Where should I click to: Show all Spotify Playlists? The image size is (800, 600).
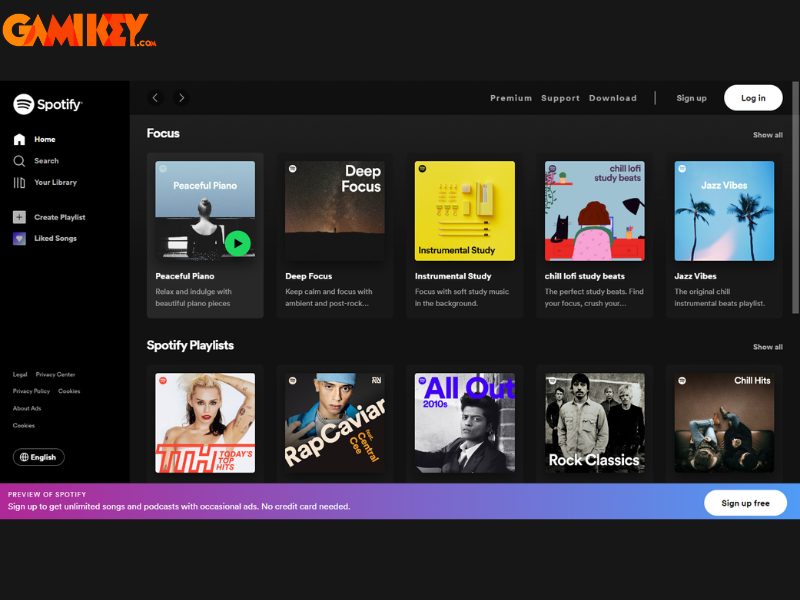pyautogui.click(x=768, y=347)
